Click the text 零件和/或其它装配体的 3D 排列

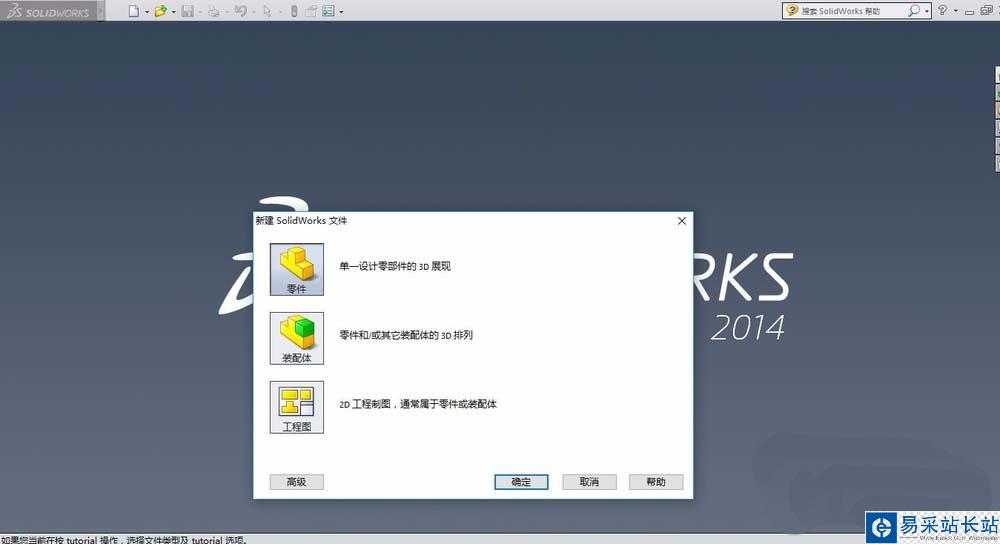point(406,335)
